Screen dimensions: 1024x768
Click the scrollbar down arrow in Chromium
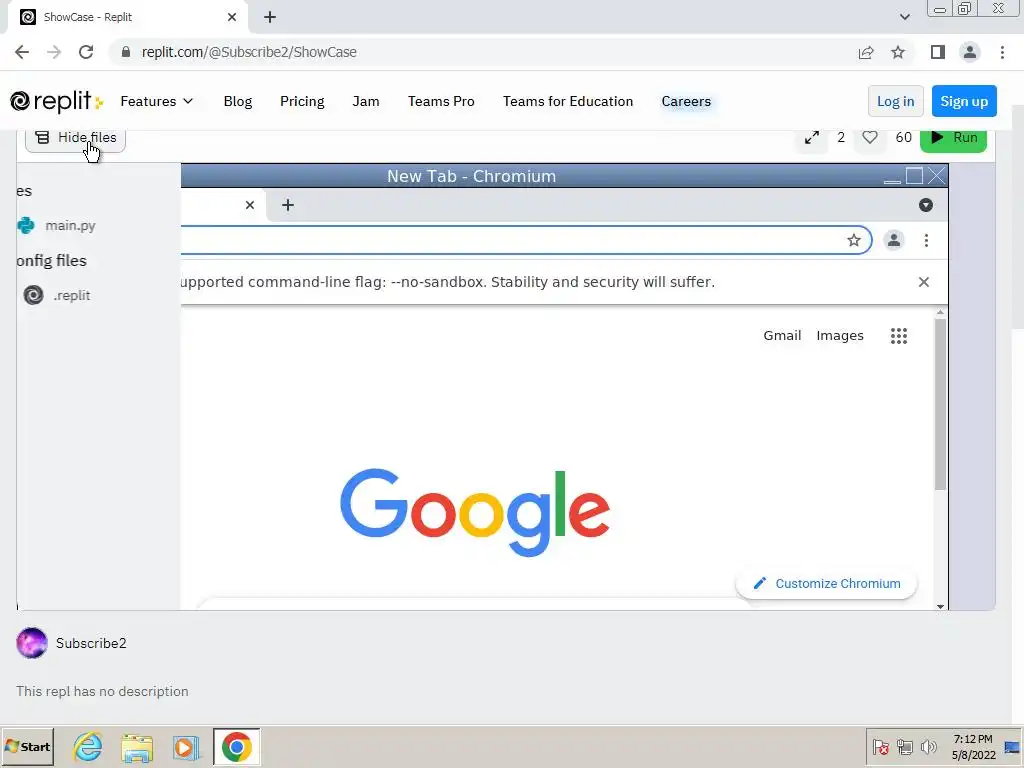click(940, 606)
